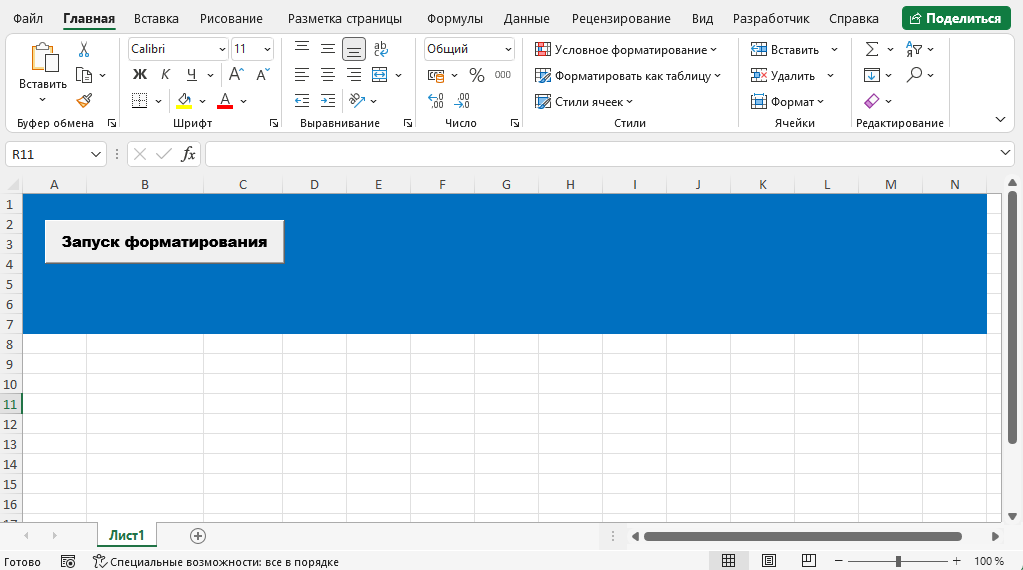
Task: Click the Decrease Indent icon
Action: [301, 100]
